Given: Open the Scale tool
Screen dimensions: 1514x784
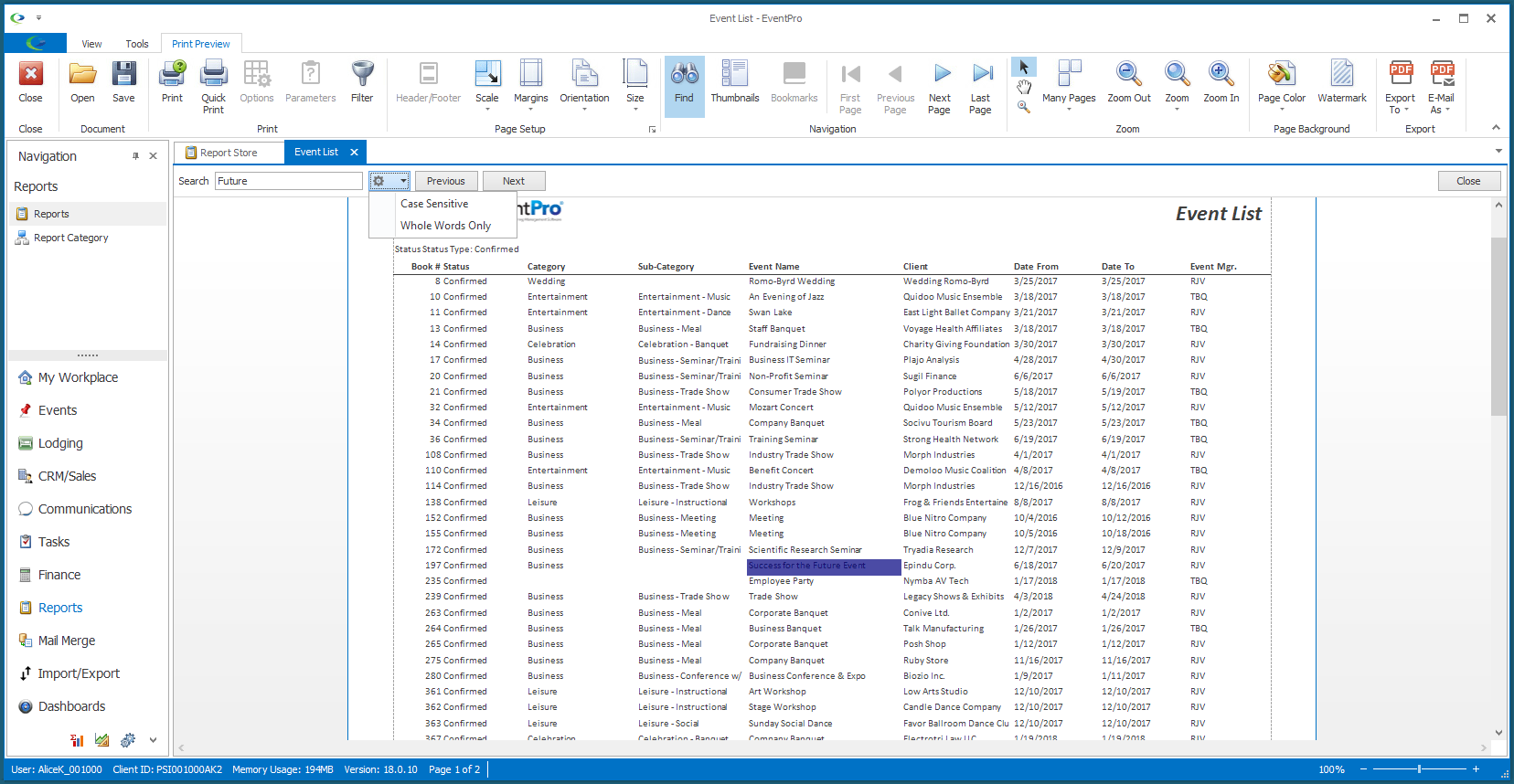Looking at the screenshot, I should pyautogui.click(x=487, y=87).
